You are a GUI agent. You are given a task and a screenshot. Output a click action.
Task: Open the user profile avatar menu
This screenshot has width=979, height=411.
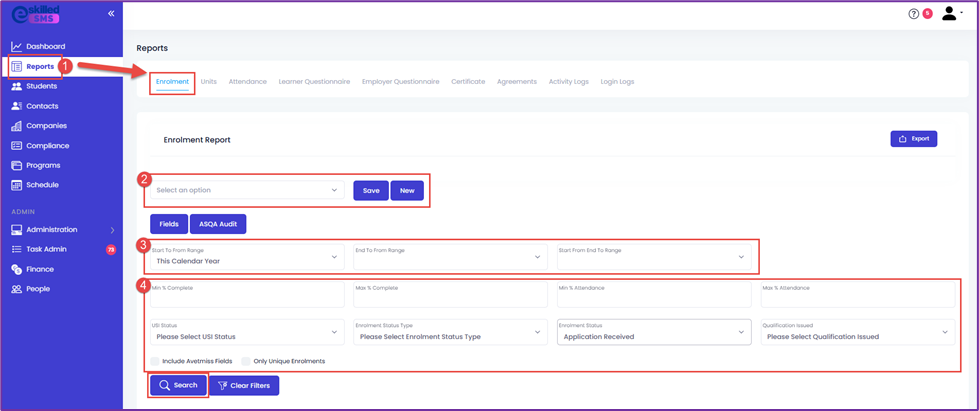pos(952,13)
